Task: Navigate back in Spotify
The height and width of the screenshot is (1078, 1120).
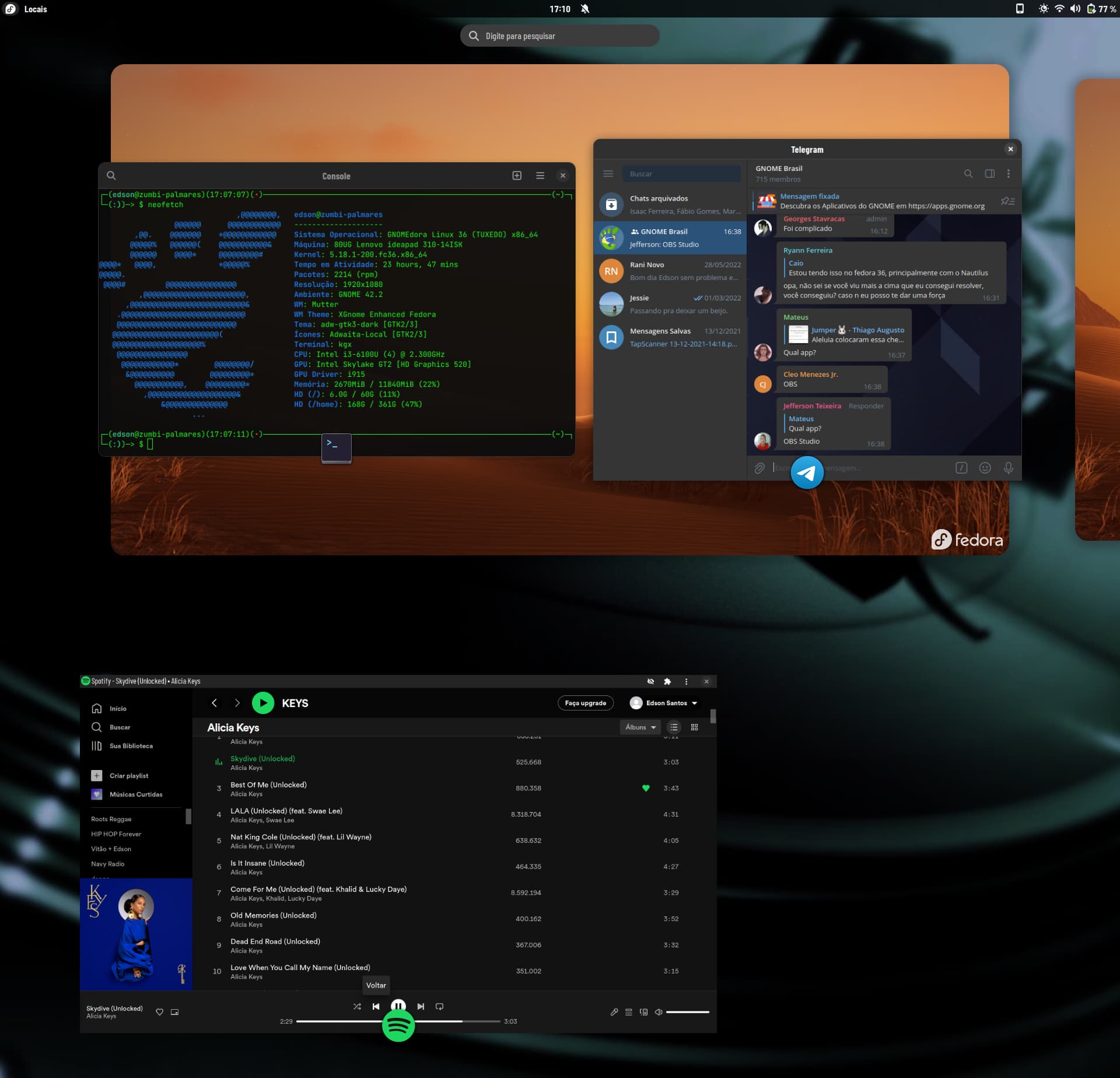Action: click(x=214, y=703)
